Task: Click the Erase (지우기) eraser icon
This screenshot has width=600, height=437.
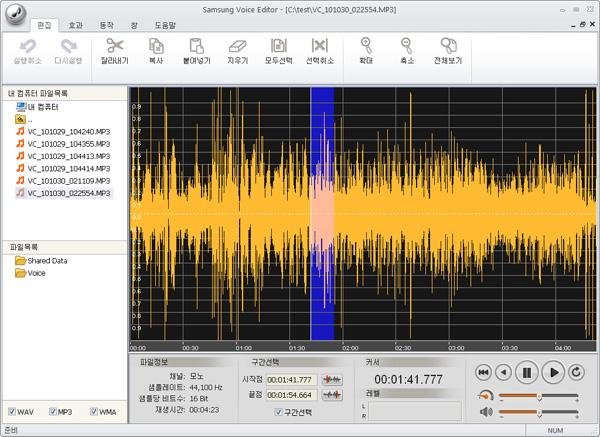Action: pos(238,46)
